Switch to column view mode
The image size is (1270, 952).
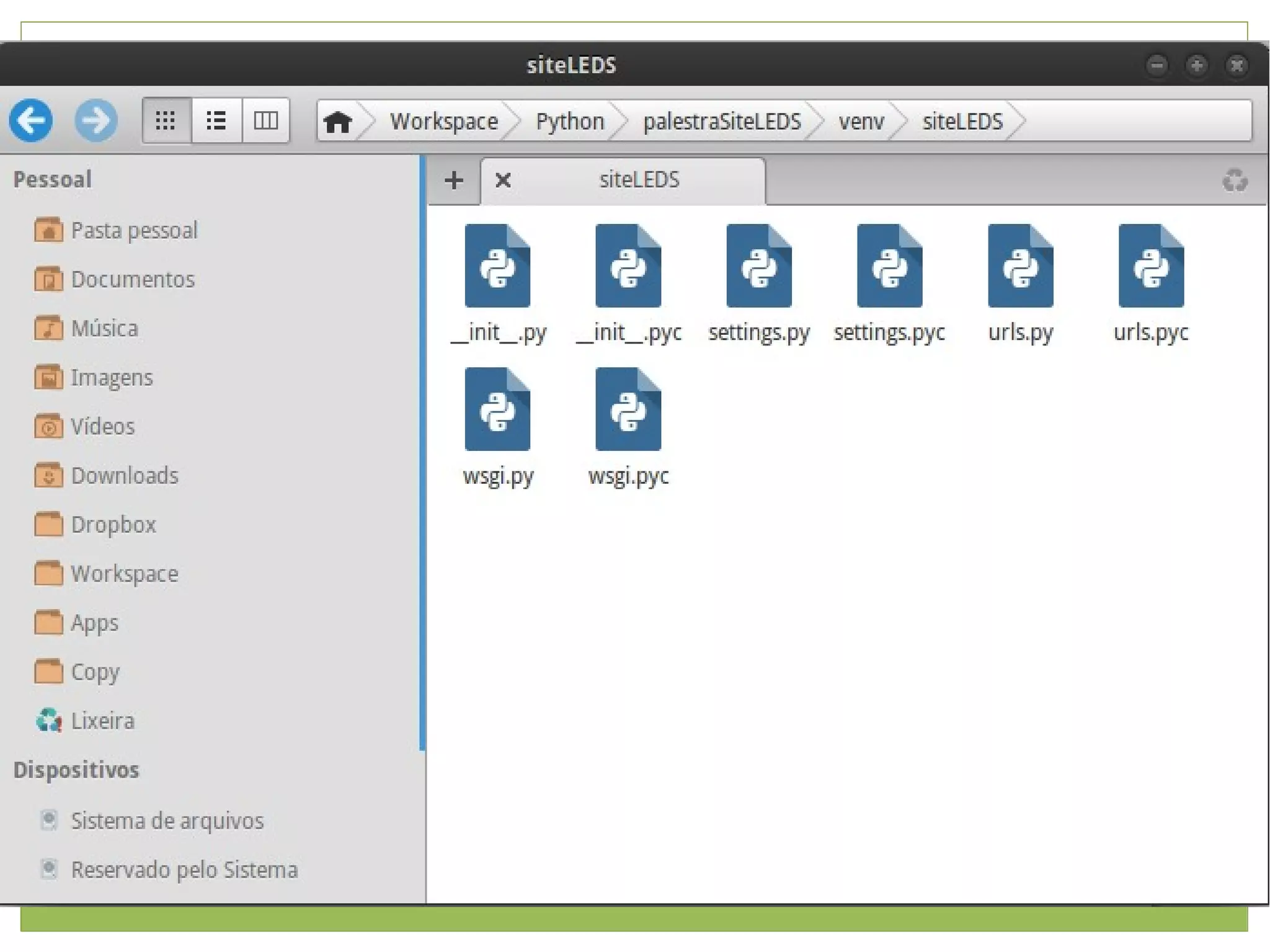tap(266, 120)
